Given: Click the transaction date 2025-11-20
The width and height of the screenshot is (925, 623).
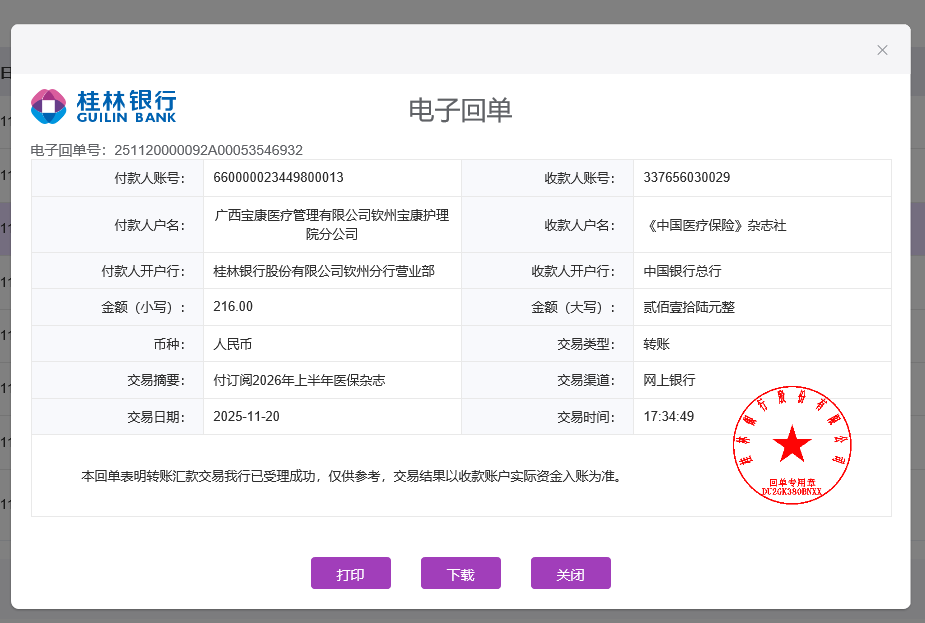Looking at the screenshot, I should coord(247,416).
